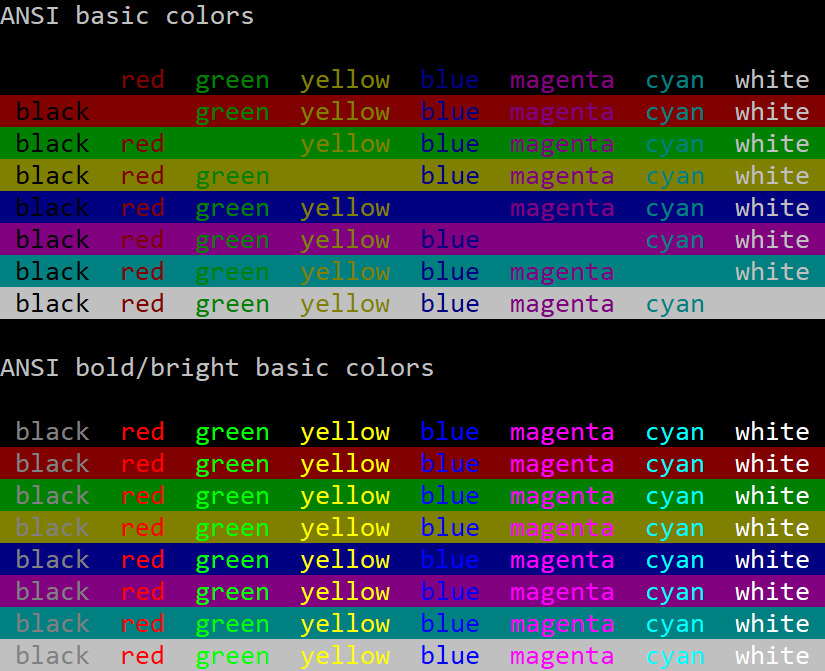Click the blank gap after "cyan" on basic white row
Viewport: 825px width, 671px height.
coord(772,304)
